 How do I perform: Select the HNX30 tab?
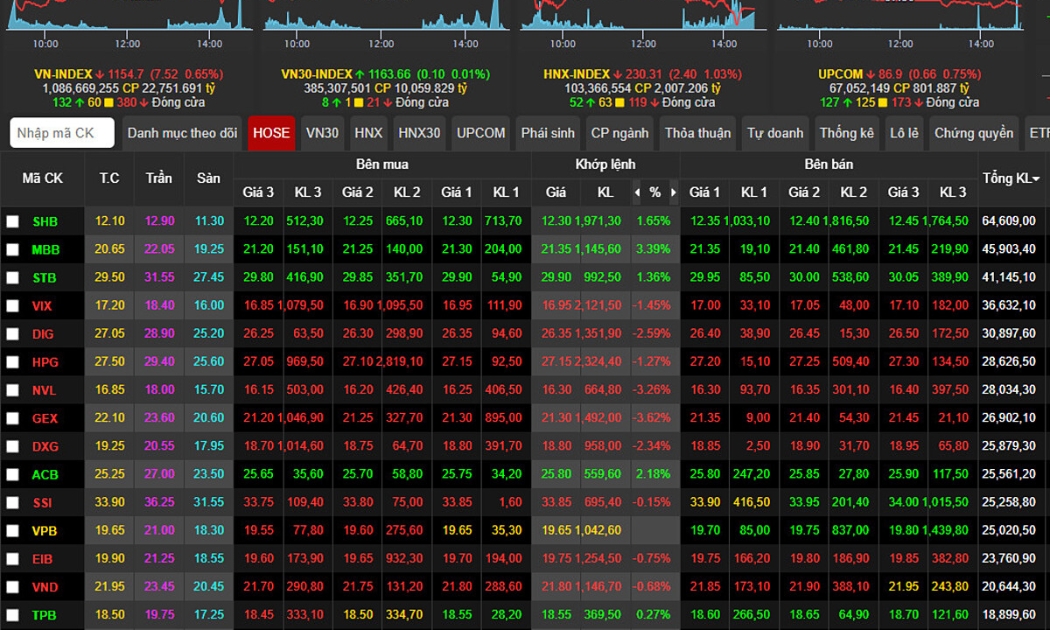[419, 133]
